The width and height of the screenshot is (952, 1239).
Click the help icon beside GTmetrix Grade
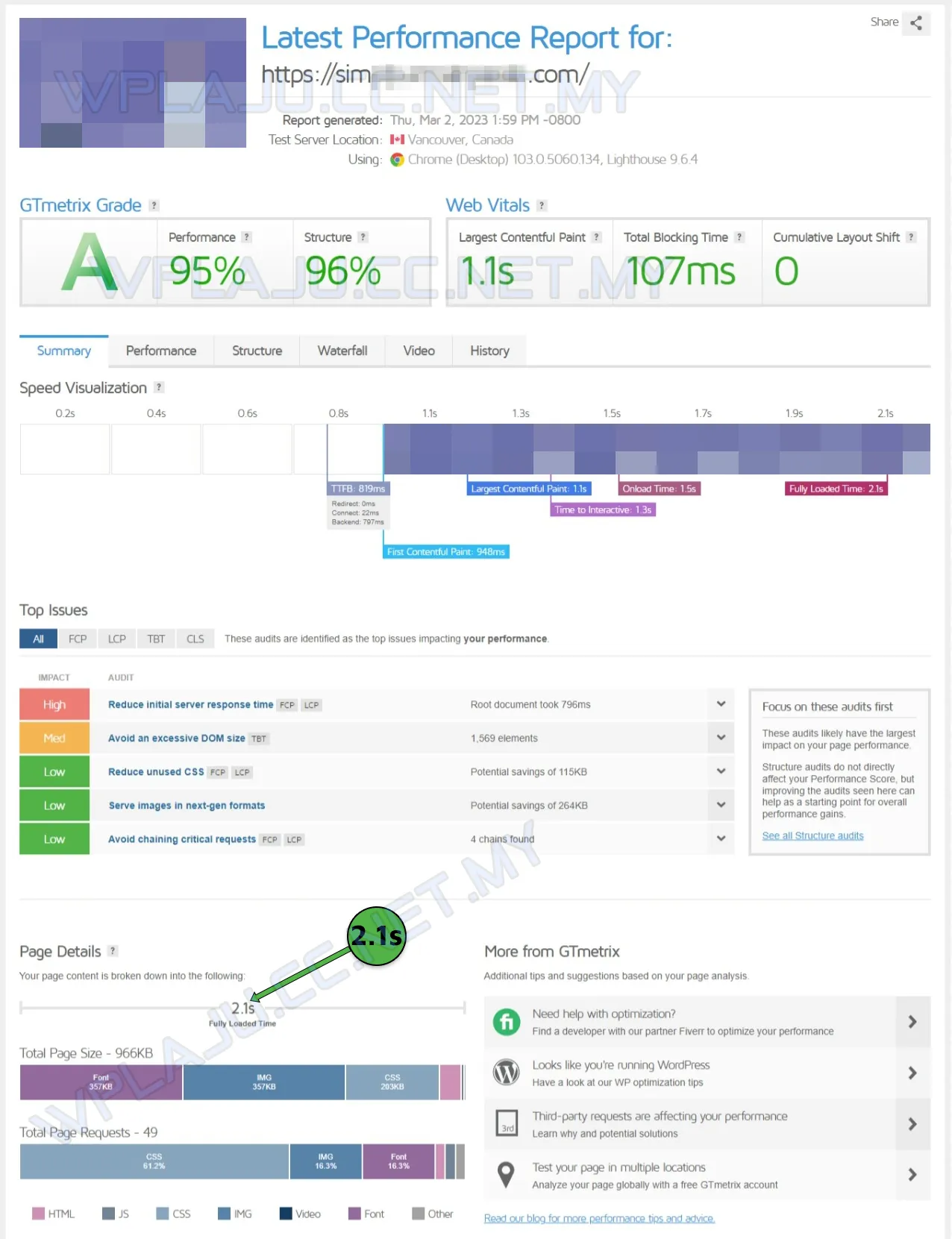(154, 206)
